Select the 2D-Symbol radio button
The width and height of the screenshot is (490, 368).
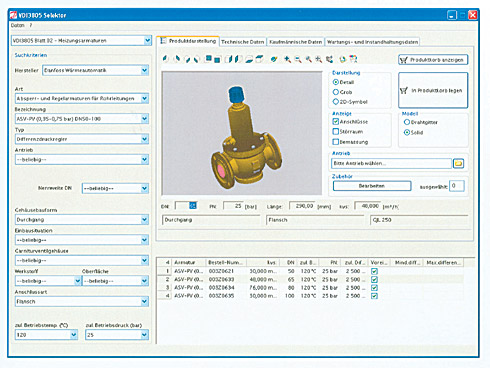pos(336,102)
